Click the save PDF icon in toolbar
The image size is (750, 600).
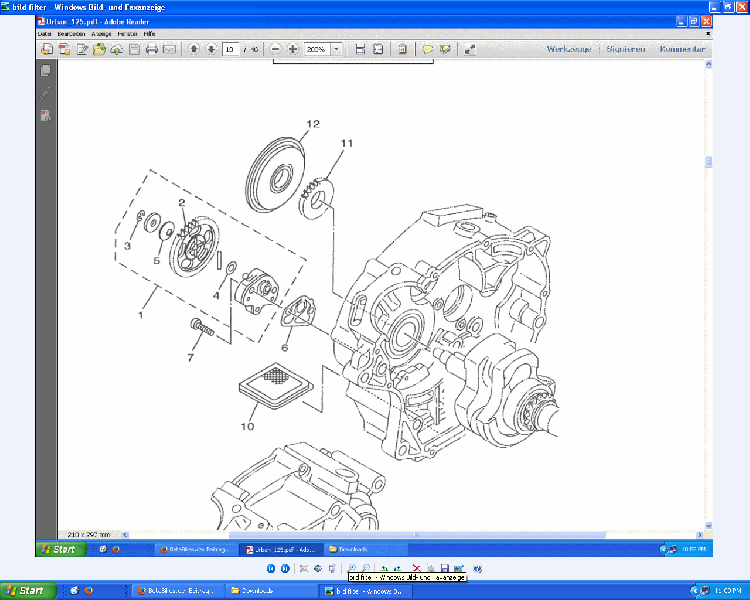[x=134, y=49]
